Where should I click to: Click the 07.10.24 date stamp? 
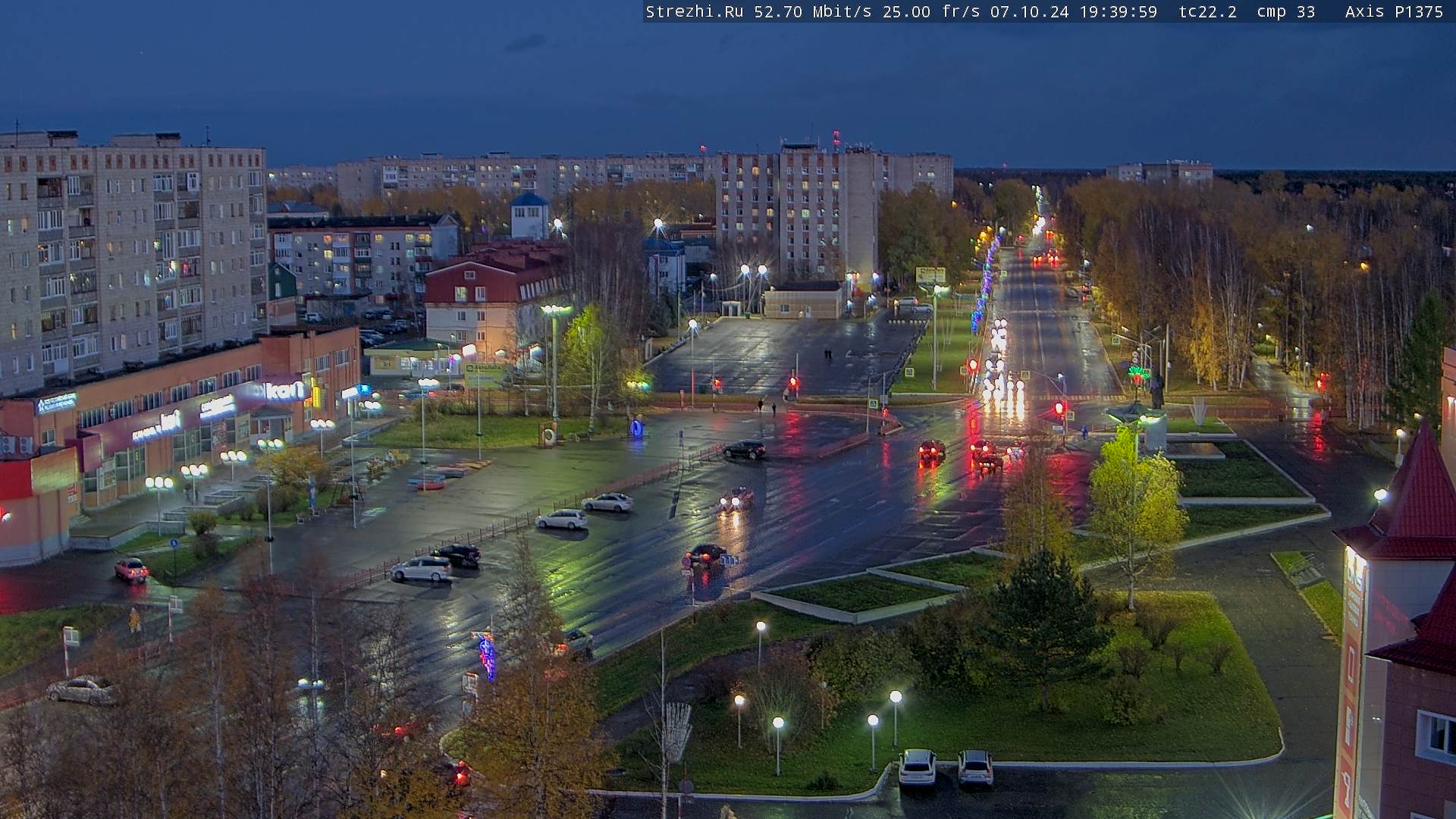pos(1029,11)
